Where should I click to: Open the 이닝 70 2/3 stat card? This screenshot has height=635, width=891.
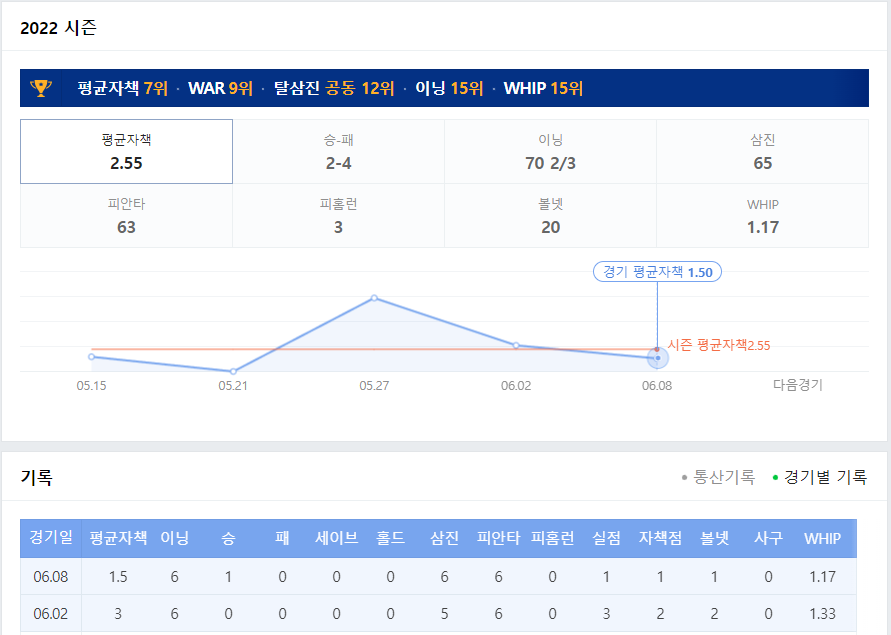click(550, 151)
